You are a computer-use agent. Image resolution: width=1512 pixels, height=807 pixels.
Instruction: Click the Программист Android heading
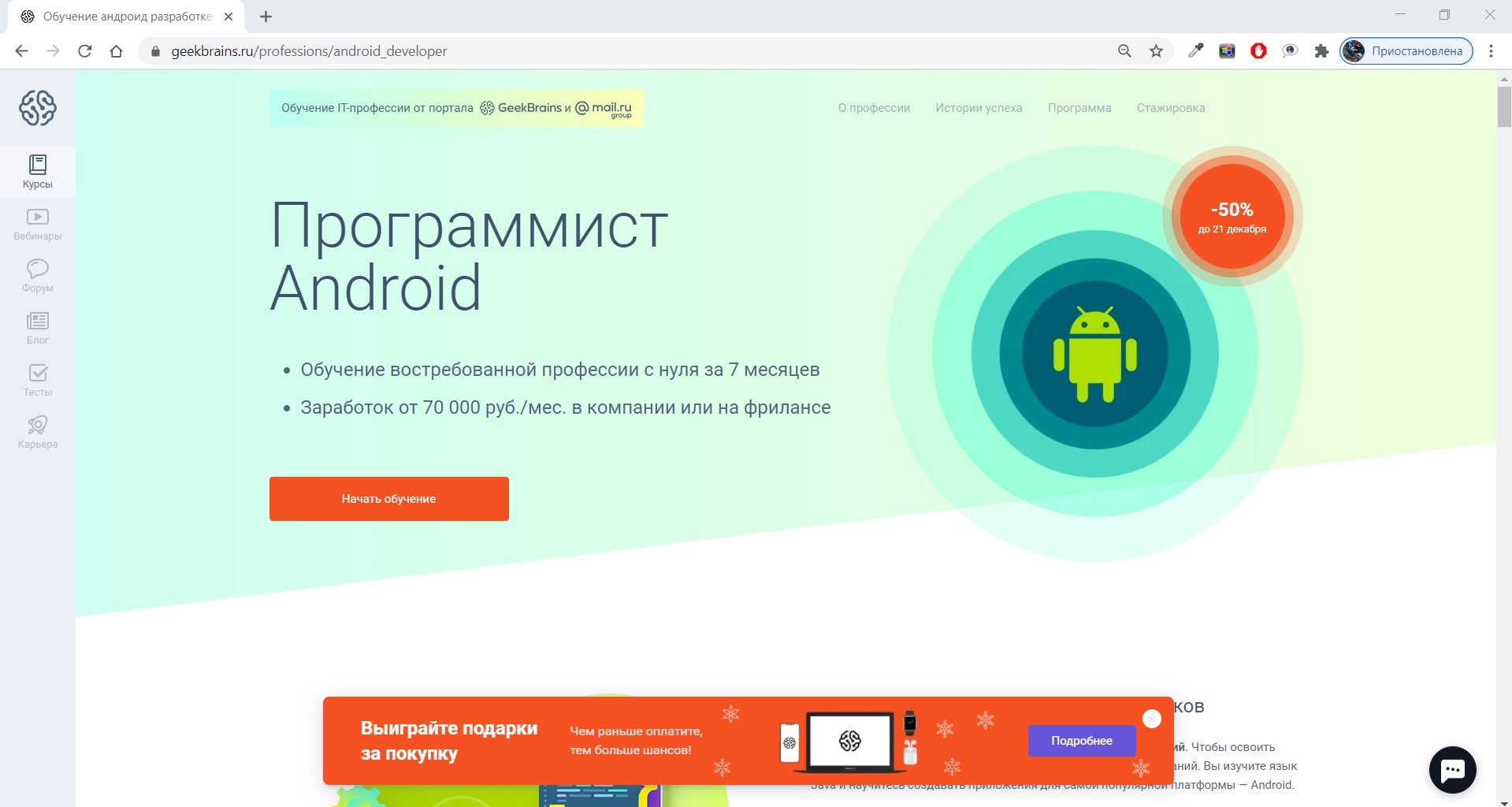point(469,256)
